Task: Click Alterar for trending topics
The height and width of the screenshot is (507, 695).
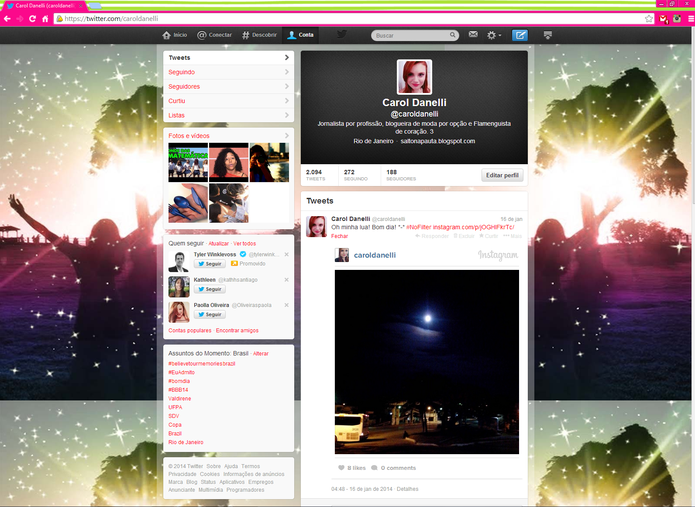Action: pos(261,354)
